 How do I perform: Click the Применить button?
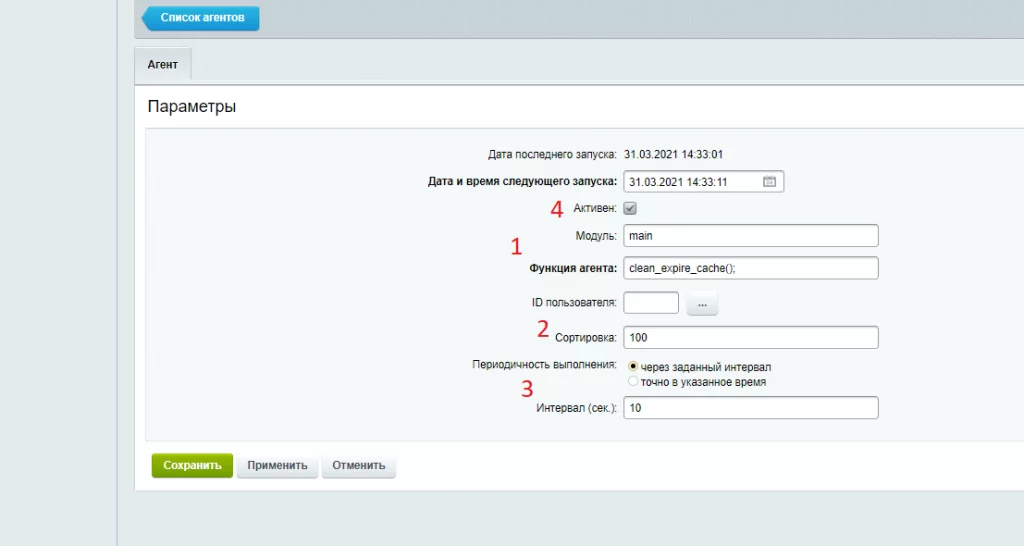click(x=278, y=466)
